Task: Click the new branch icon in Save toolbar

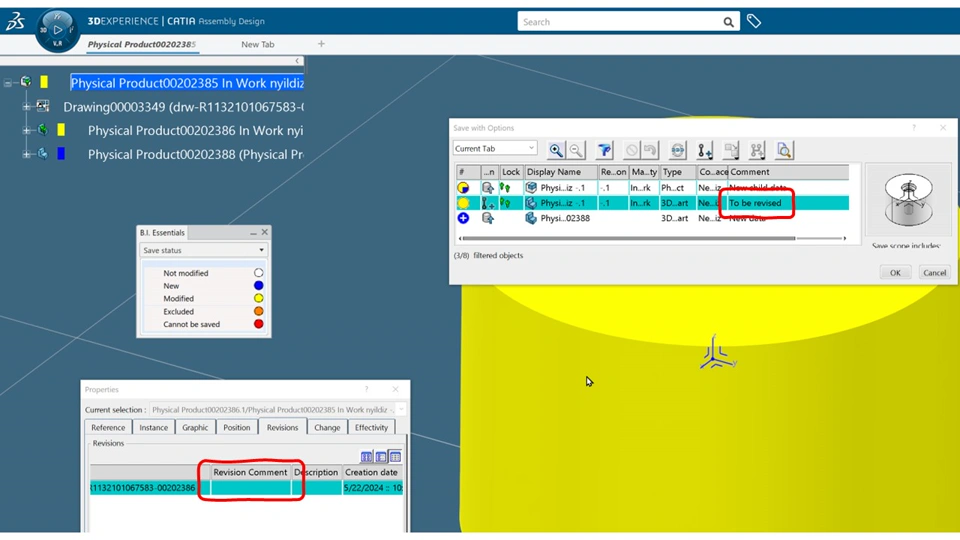Action: (x=757, y=150)
